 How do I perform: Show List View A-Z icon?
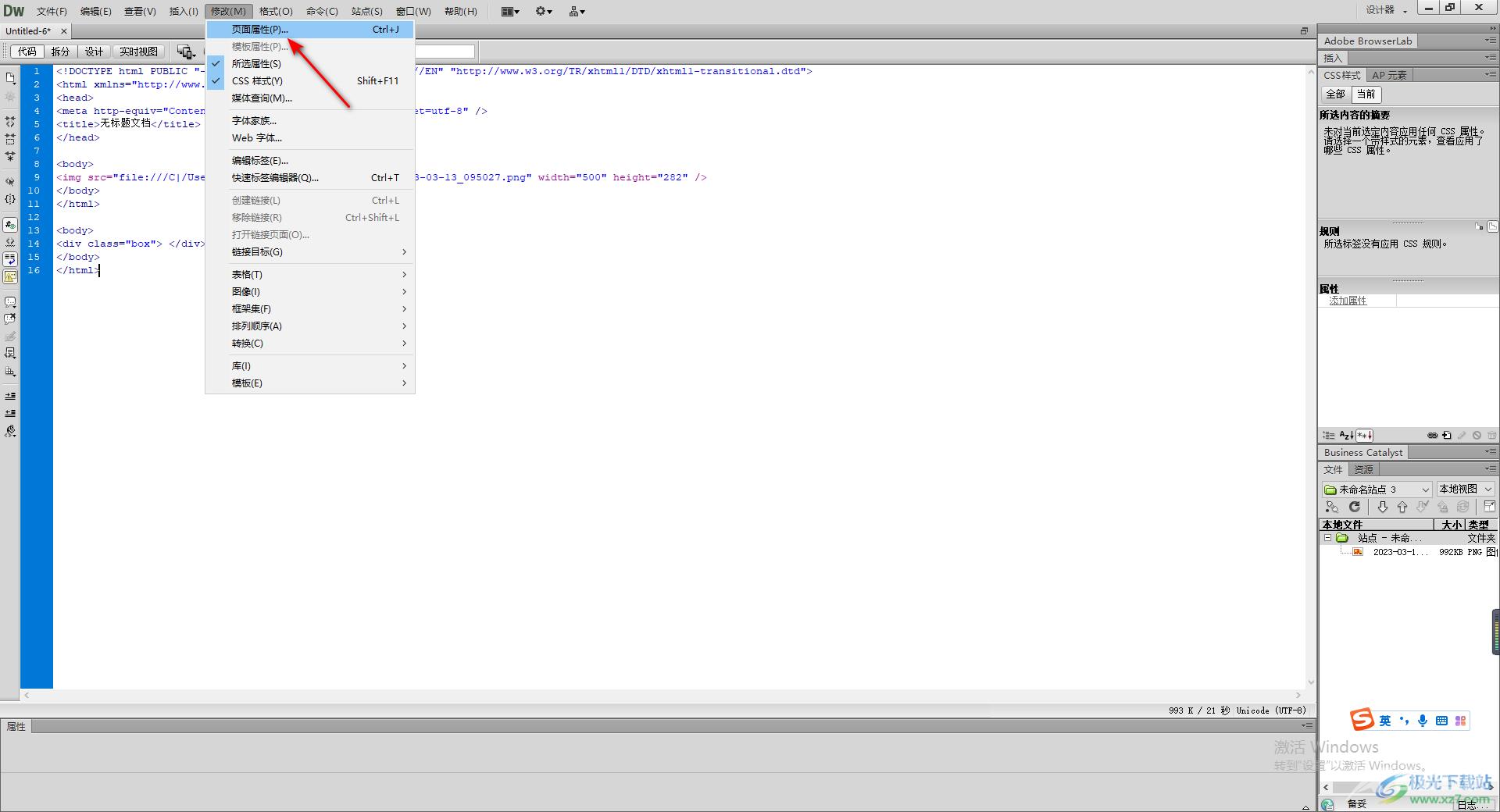(x=1347, y=436)
